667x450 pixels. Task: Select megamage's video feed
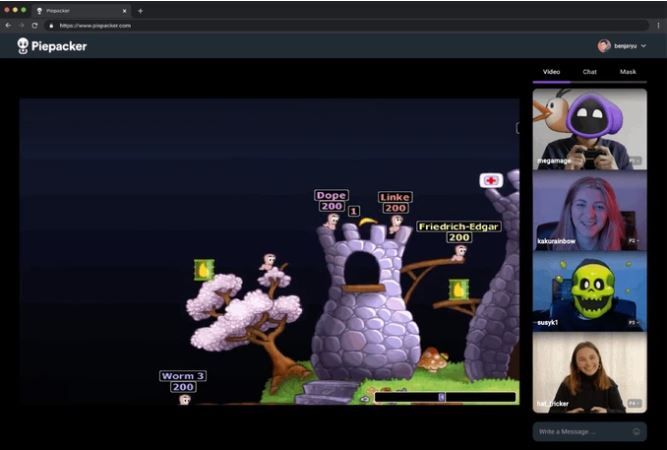(590, 129)
